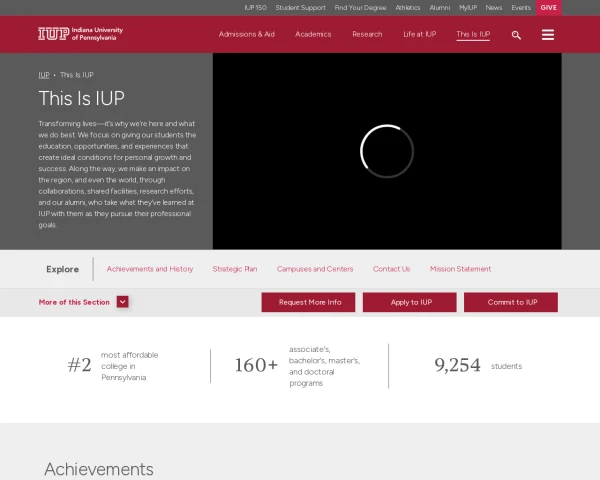The height and width of the screenshot is (480, 600).
Task: Open the Mission Statement link
Action: (460, 269)
